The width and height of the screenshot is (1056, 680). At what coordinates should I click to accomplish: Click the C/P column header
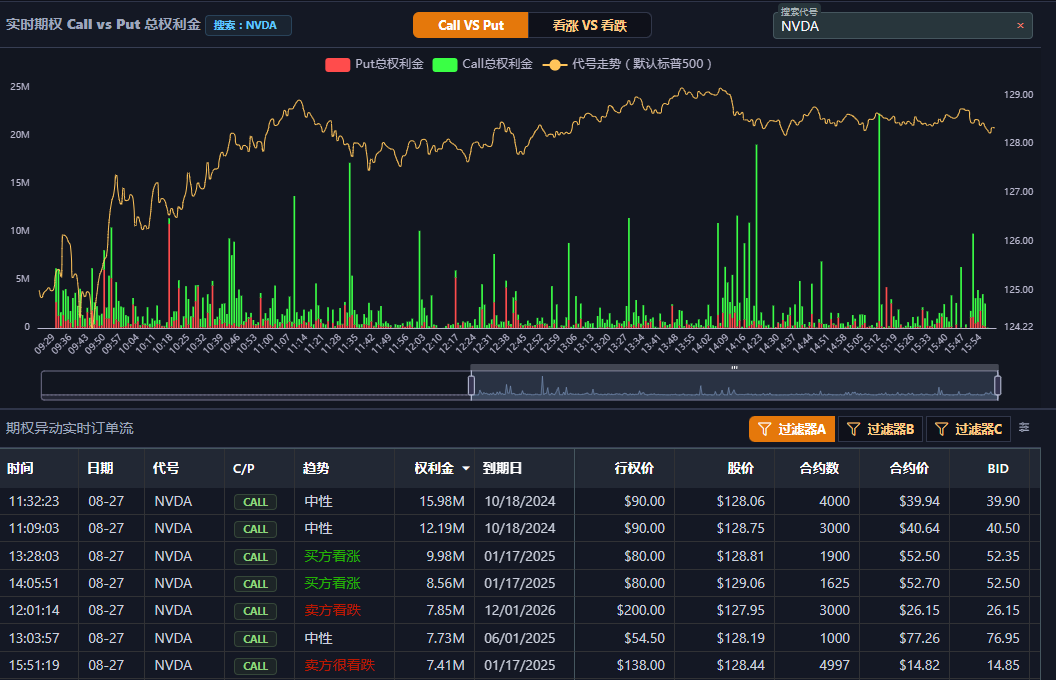[244, 469]
